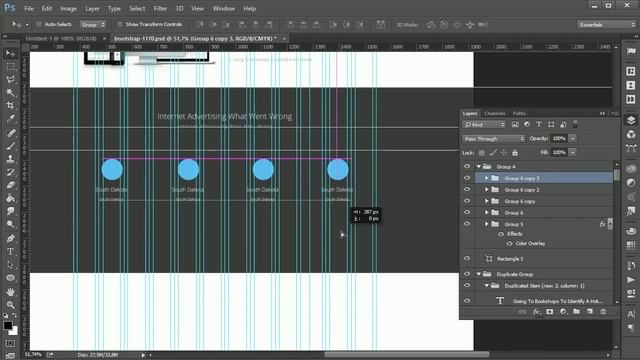640x360 pixels.
Task: Select the Clone Stamp tool
Action: pos(10,159)
